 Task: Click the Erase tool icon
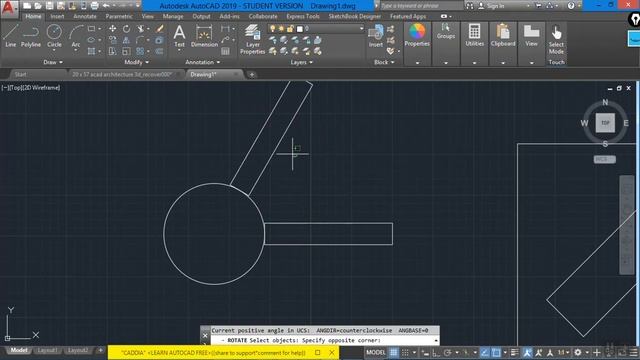point(160,29)
